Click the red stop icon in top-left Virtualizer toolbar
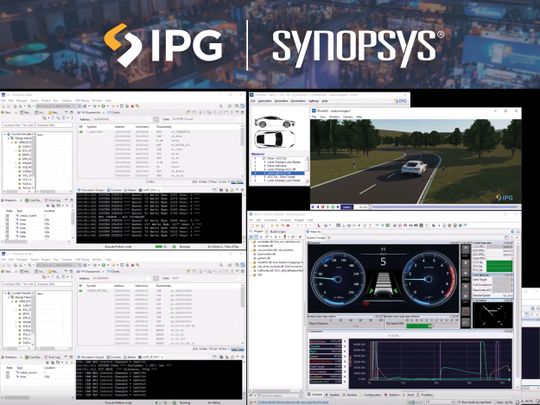The width and height of the screenshot is (540, 405). pos(132,106)
